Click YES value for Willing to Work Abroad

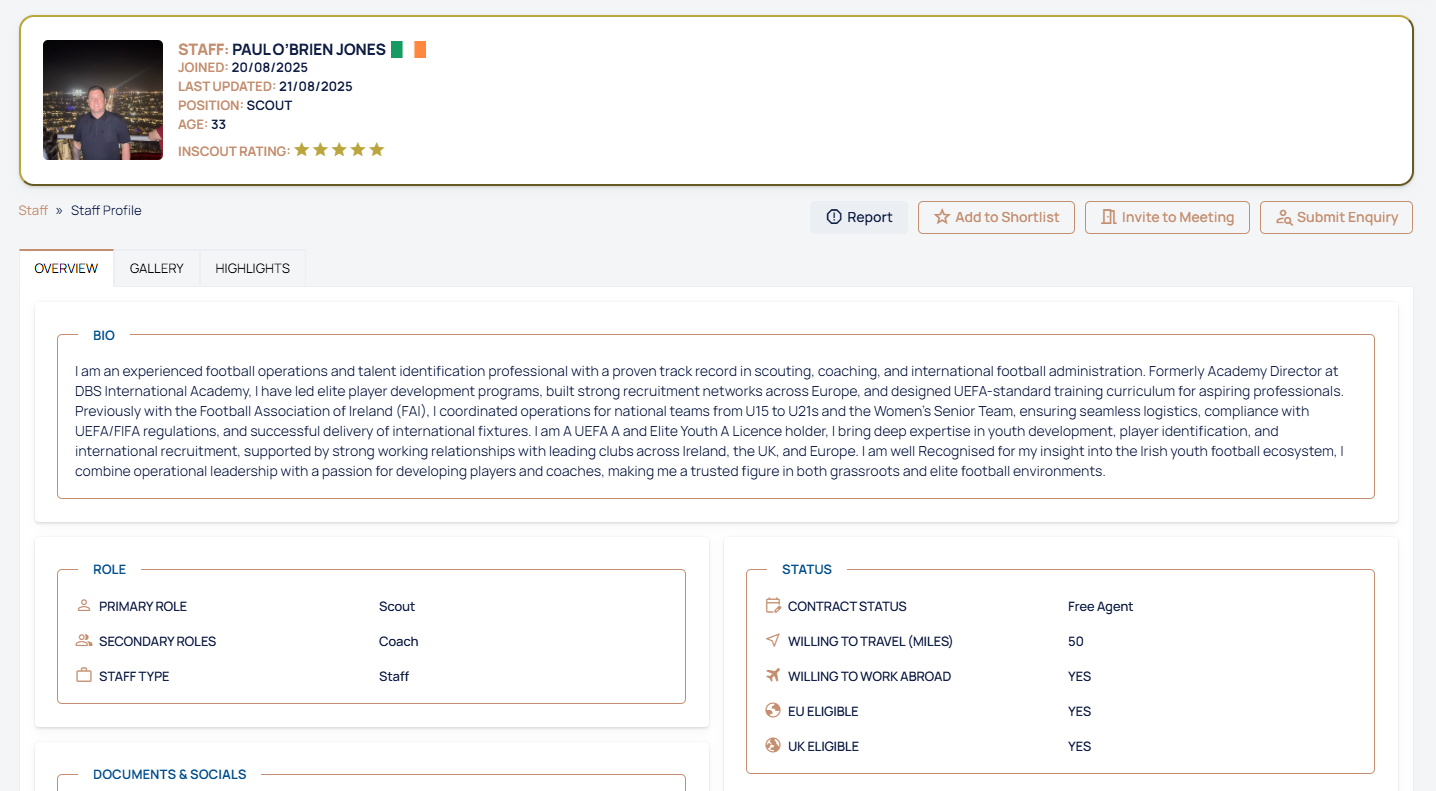tap(1079, 676)
